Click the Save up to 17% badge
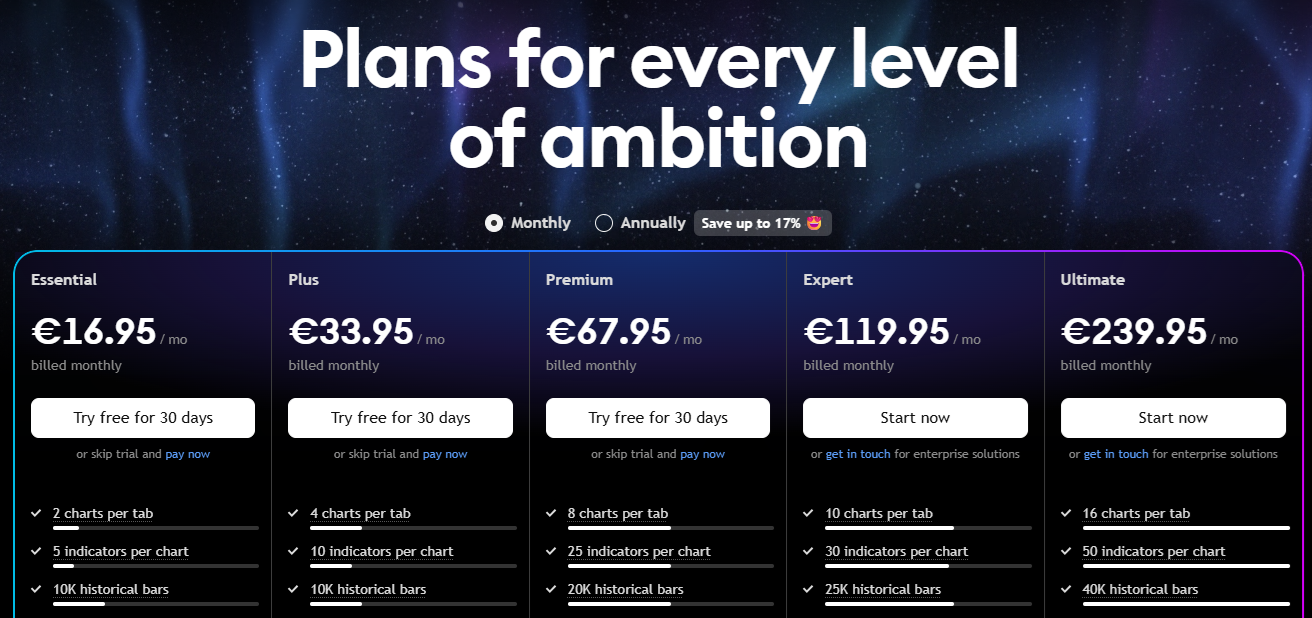The image size is (1312, 618). (763, 223)
